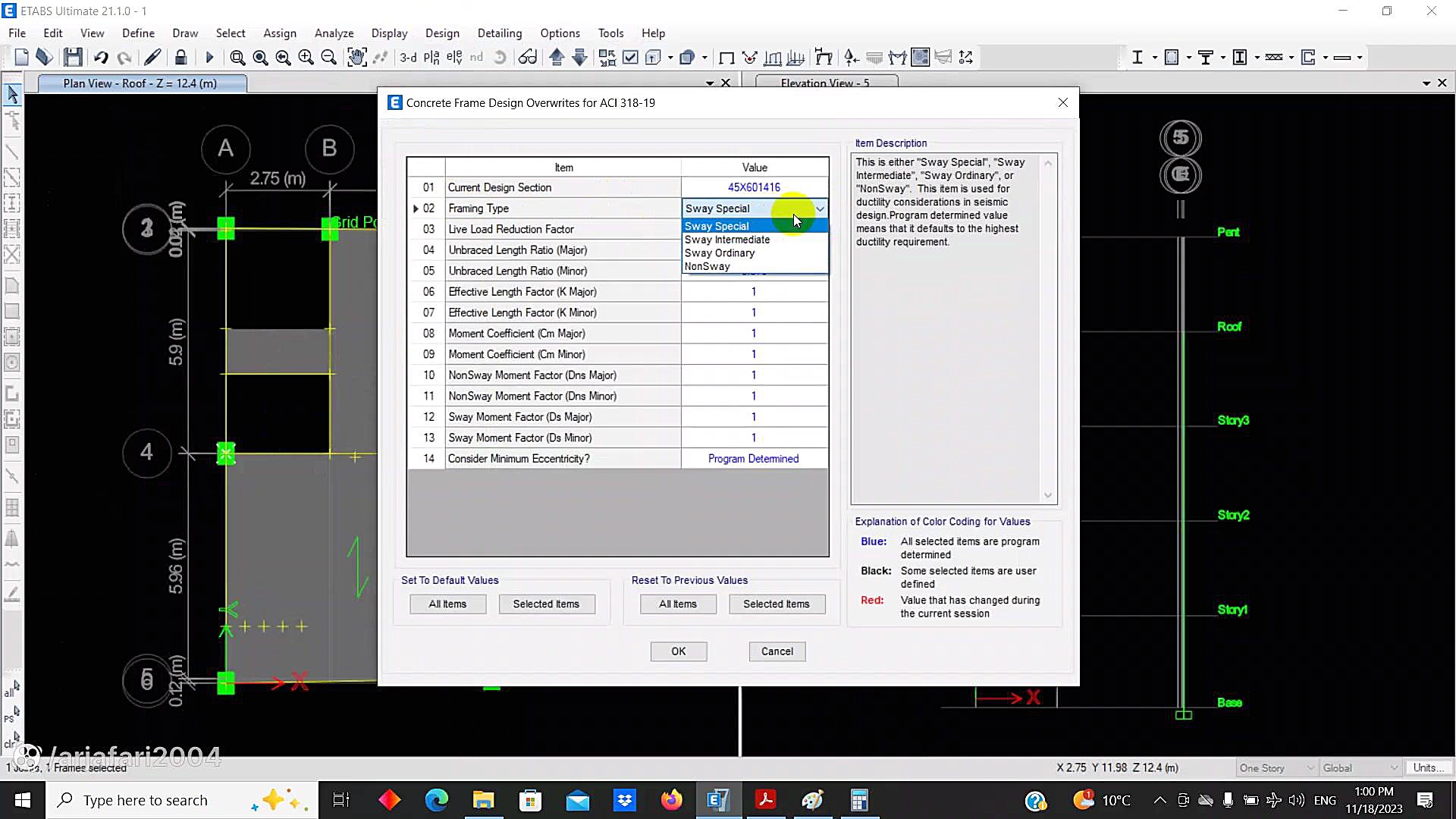Screen dimensions: 1456x819
Task: Select the pointer tool in left sidebar
Action: pos(12,94)
